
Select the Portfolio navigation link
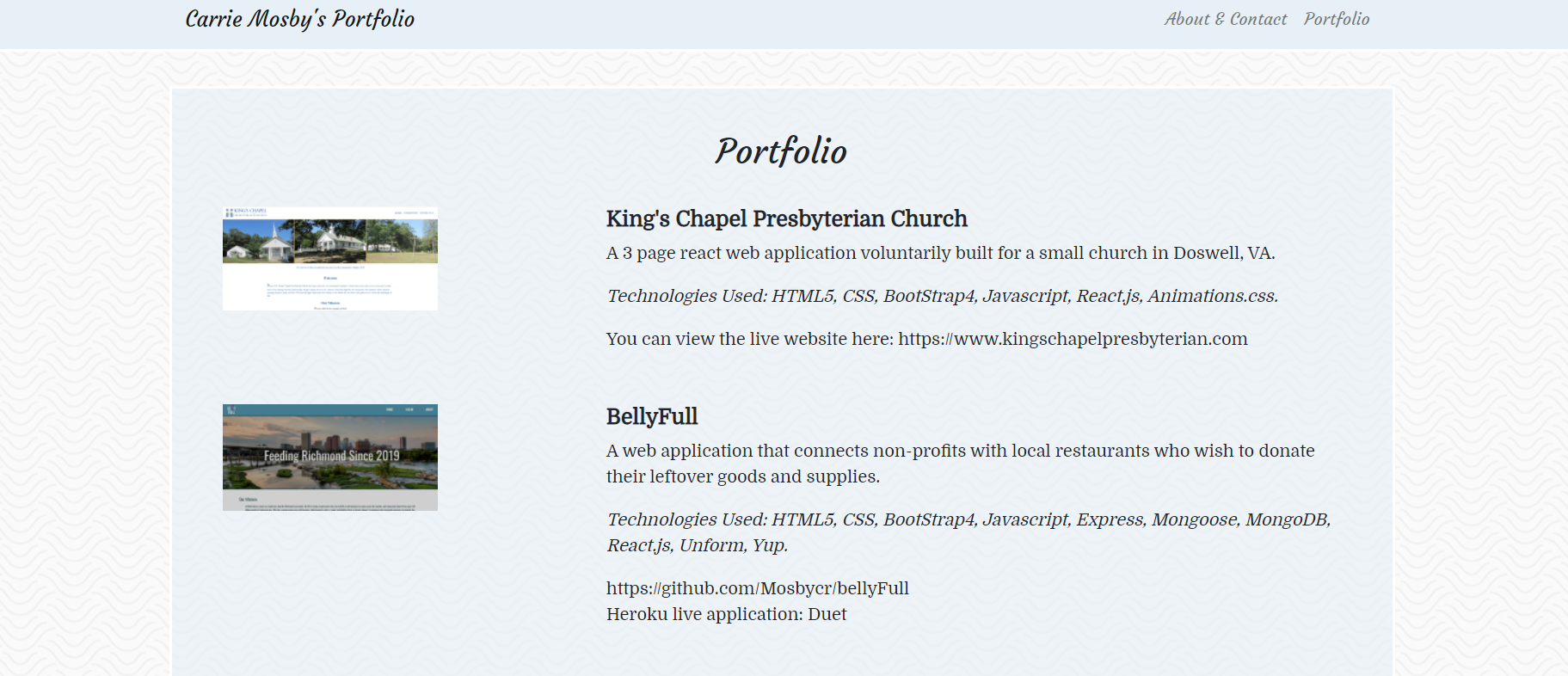coord(1337,18)
